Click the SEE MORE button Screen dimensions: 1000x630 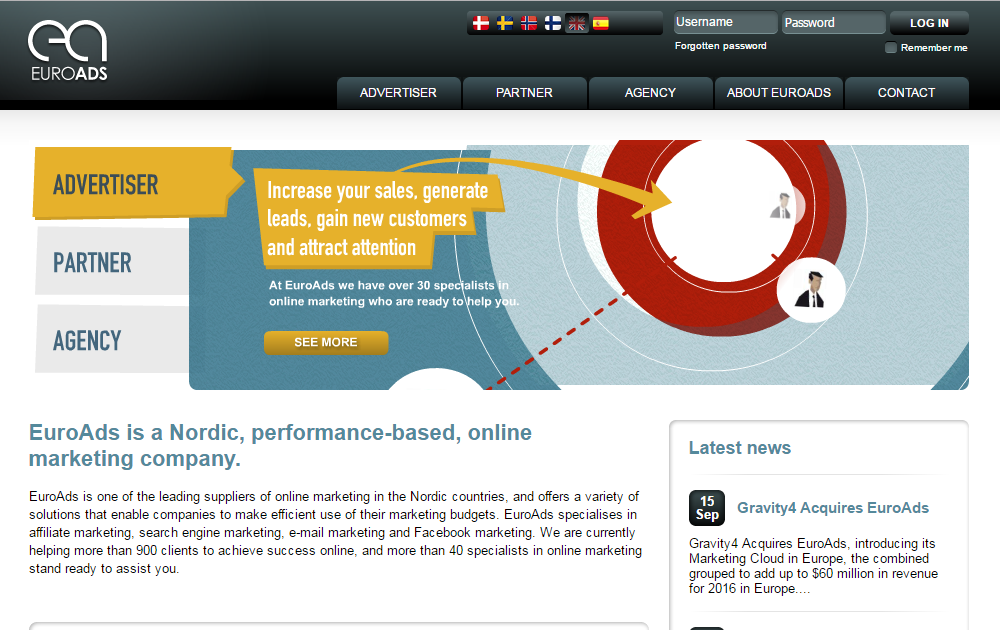point(326,342)
